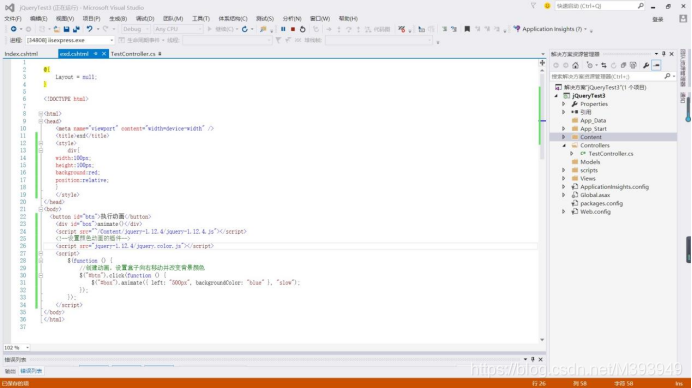Open the iisexpress.exe process dropdown
Viewport: 692px width, 388px height.
click(70, 40)
